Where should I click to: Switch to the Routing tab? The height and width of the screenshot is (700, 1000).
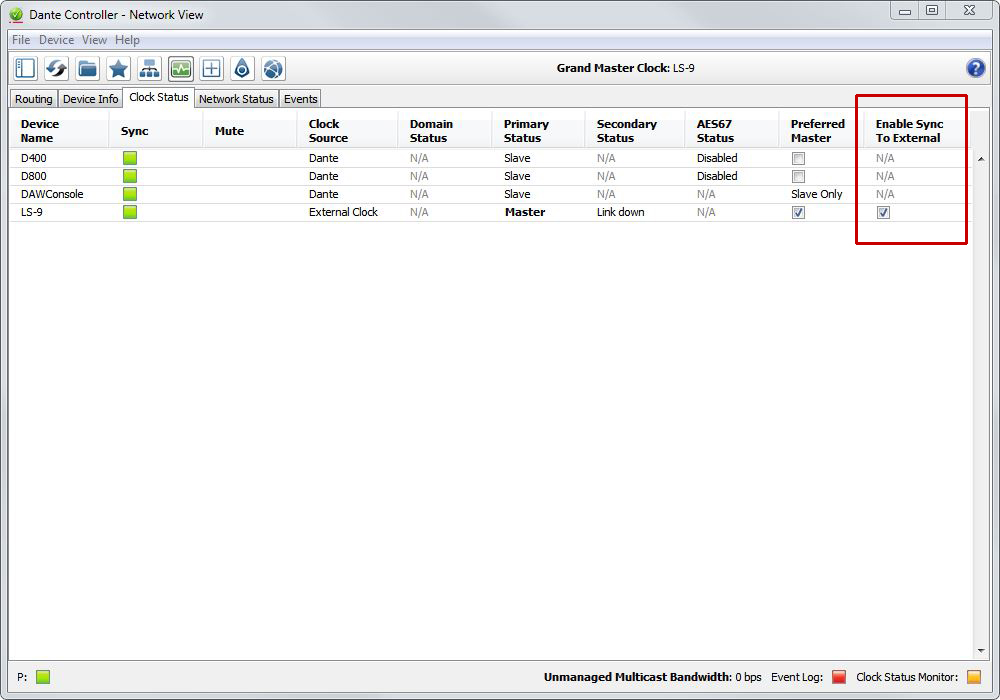pyautogui.click(x=34, y=99)
